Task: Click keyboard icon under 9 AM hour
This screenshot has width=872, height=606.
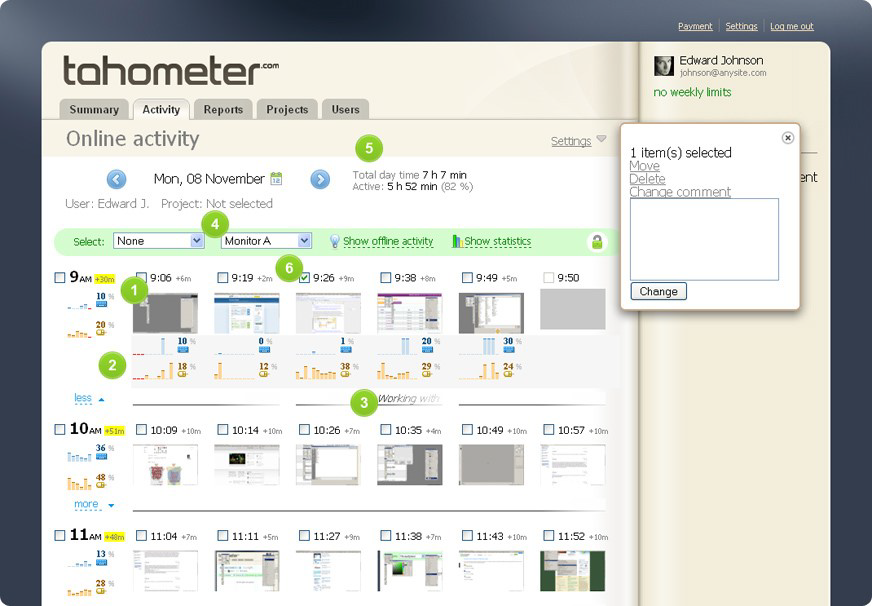Action: point(101,304)
